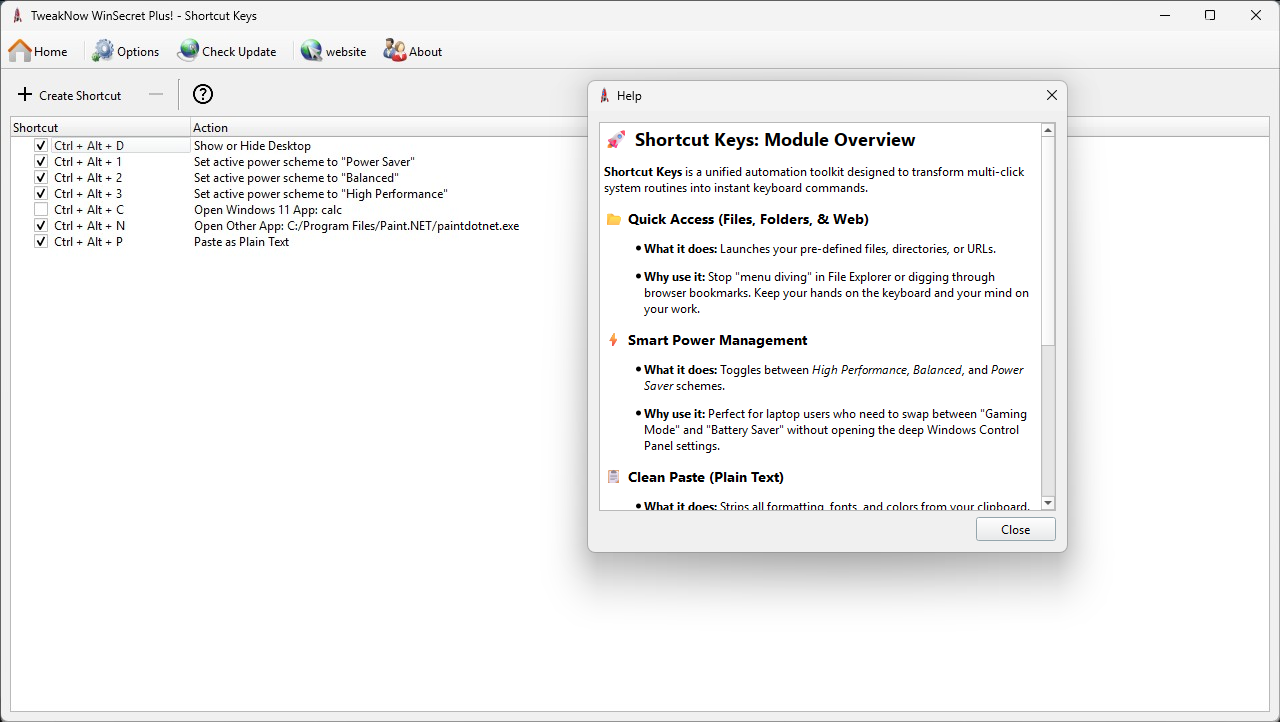Uncheck the Ctrl + Alt + D shortcut
The image size is (1280, 722).
41,146
